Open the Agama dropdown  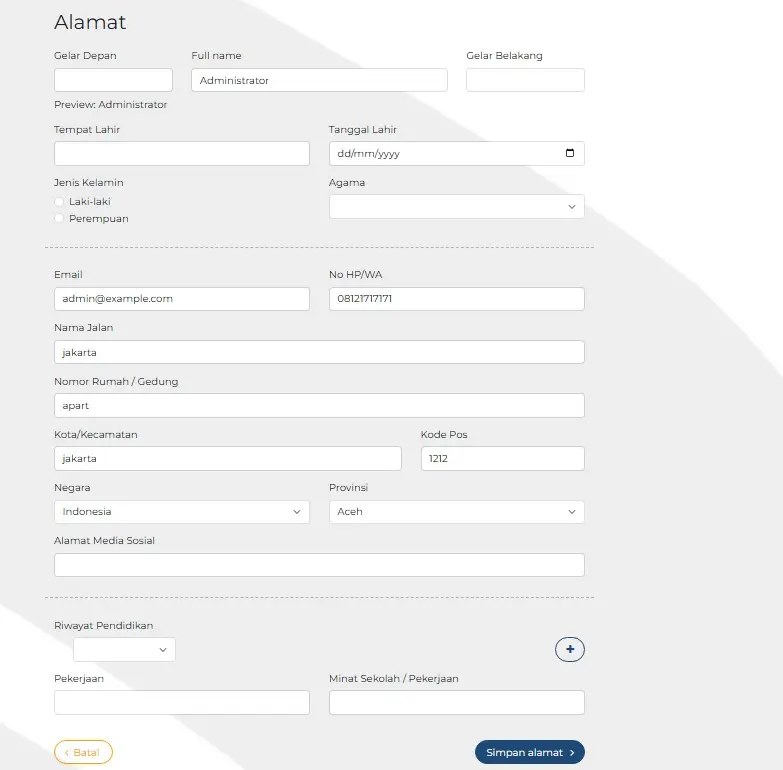pos(456,206)
